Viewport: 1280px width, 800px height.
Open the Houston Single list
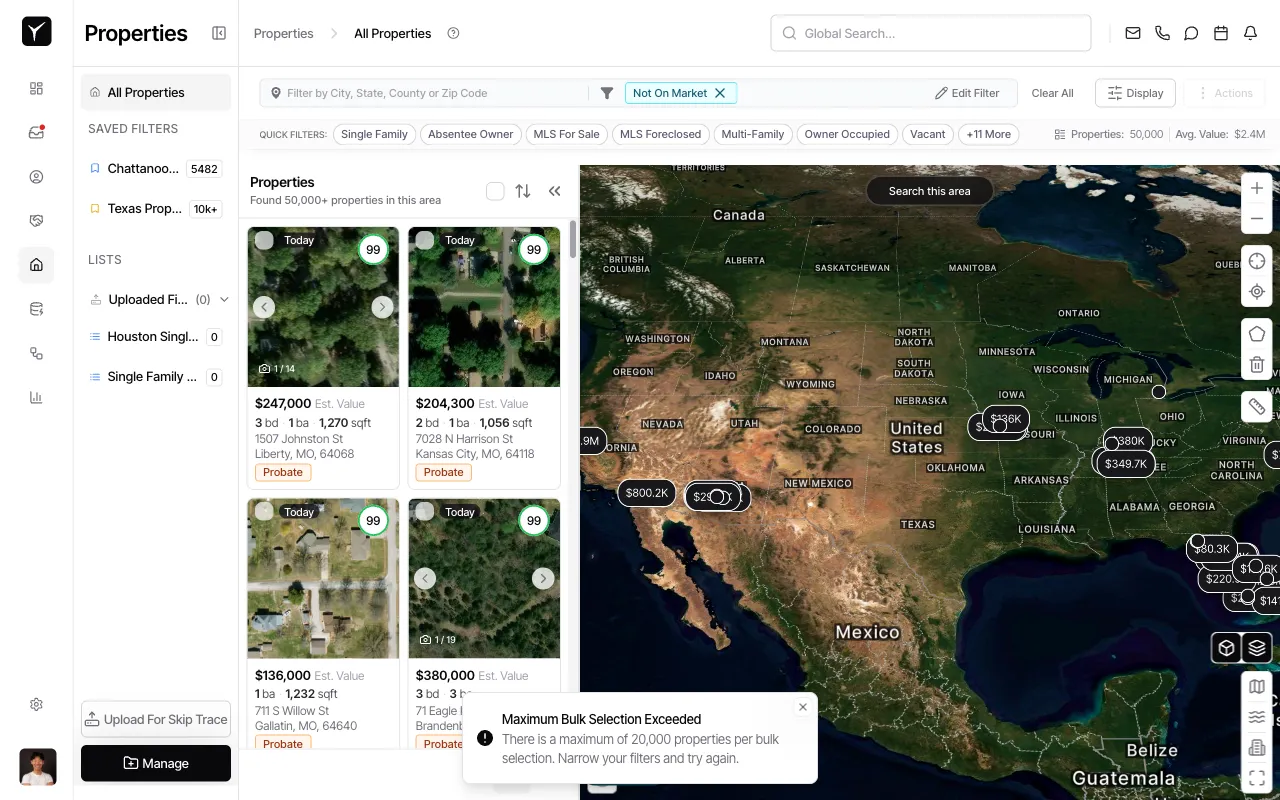pyautogui.click(x=156, y=337)
